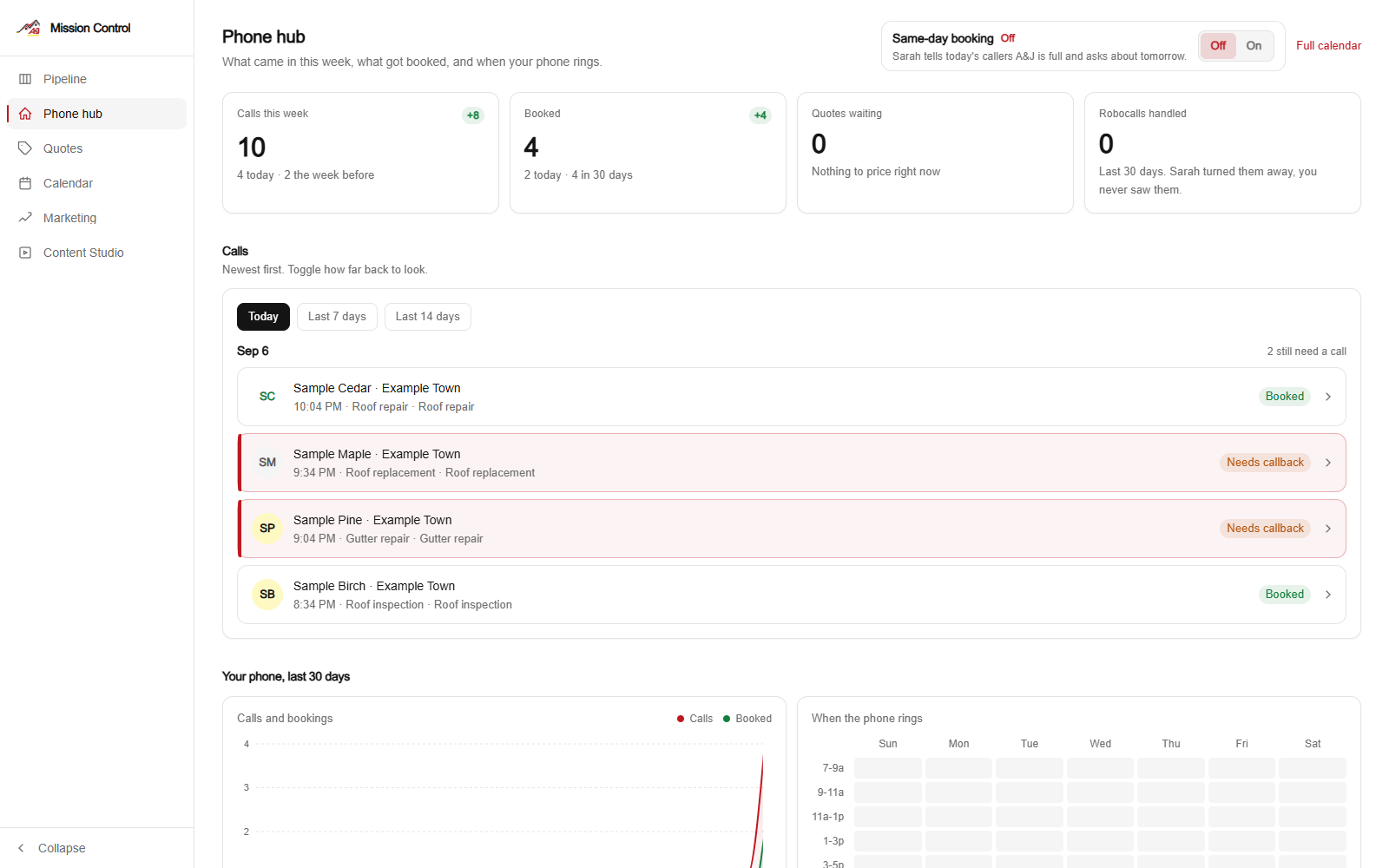This screenshot has width=1389, height=868.
Task: Click Needs callback badge on Sample Maple
Action: point(1265,463)
